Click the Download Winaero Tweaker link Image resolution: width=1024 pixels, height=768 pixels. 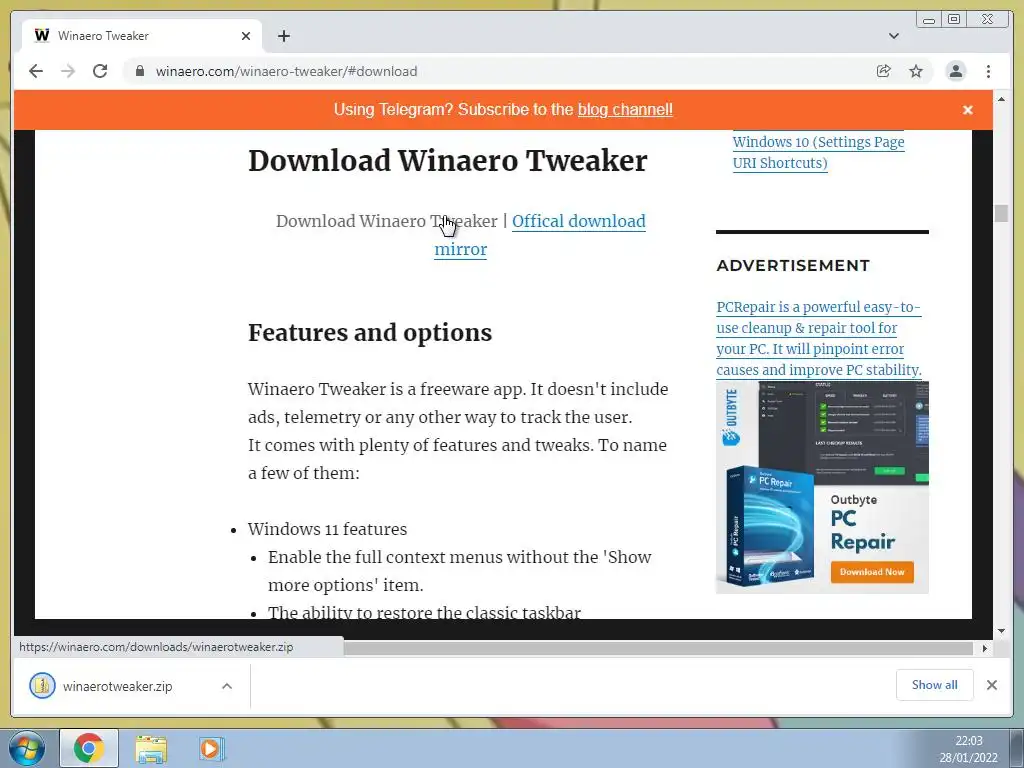(387, 221)
